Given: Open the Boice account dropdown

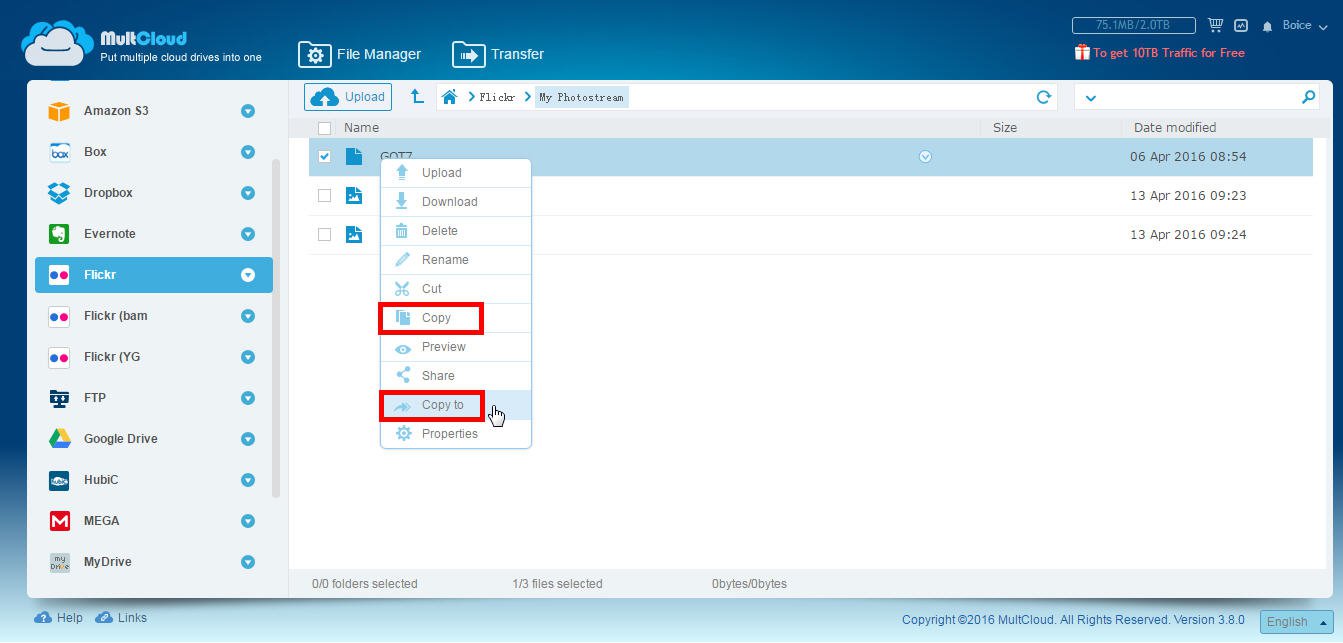Looking at the screenshot, I should point(1305,26).
